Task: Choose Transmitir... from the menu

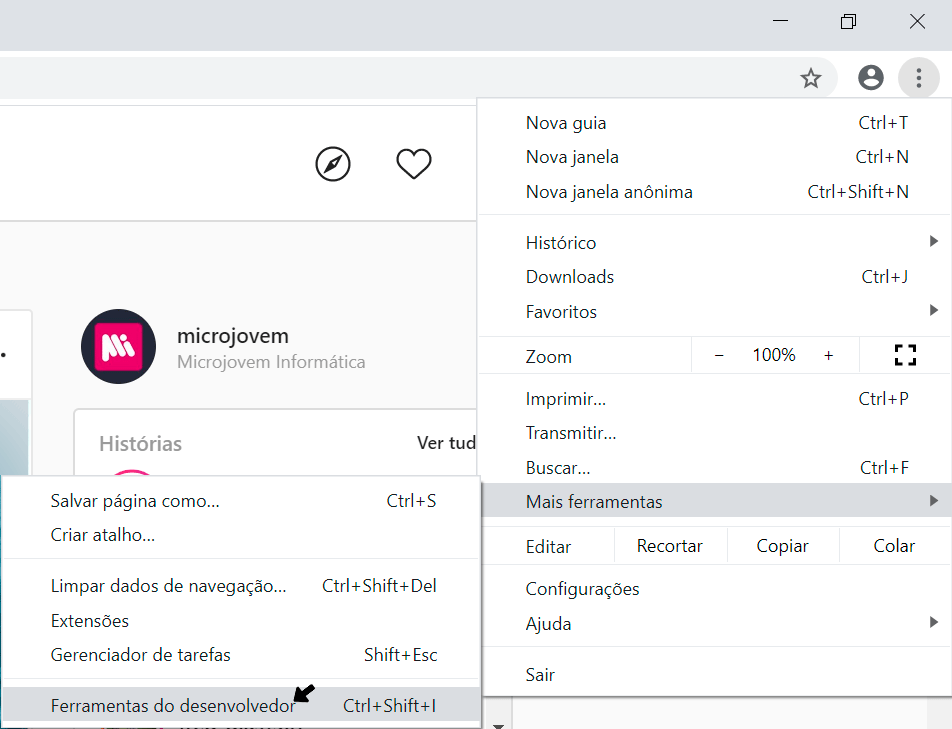Action: [x=715, y=433]
